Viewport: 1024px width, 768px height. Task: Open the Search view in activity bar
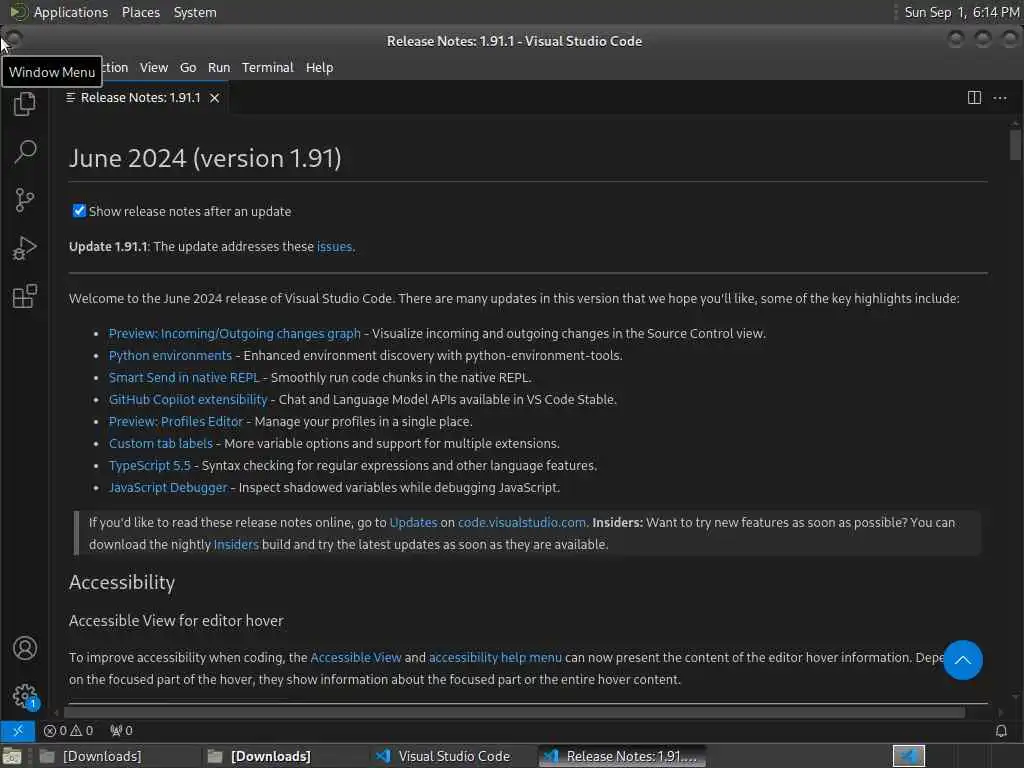[x=25, y=152]
